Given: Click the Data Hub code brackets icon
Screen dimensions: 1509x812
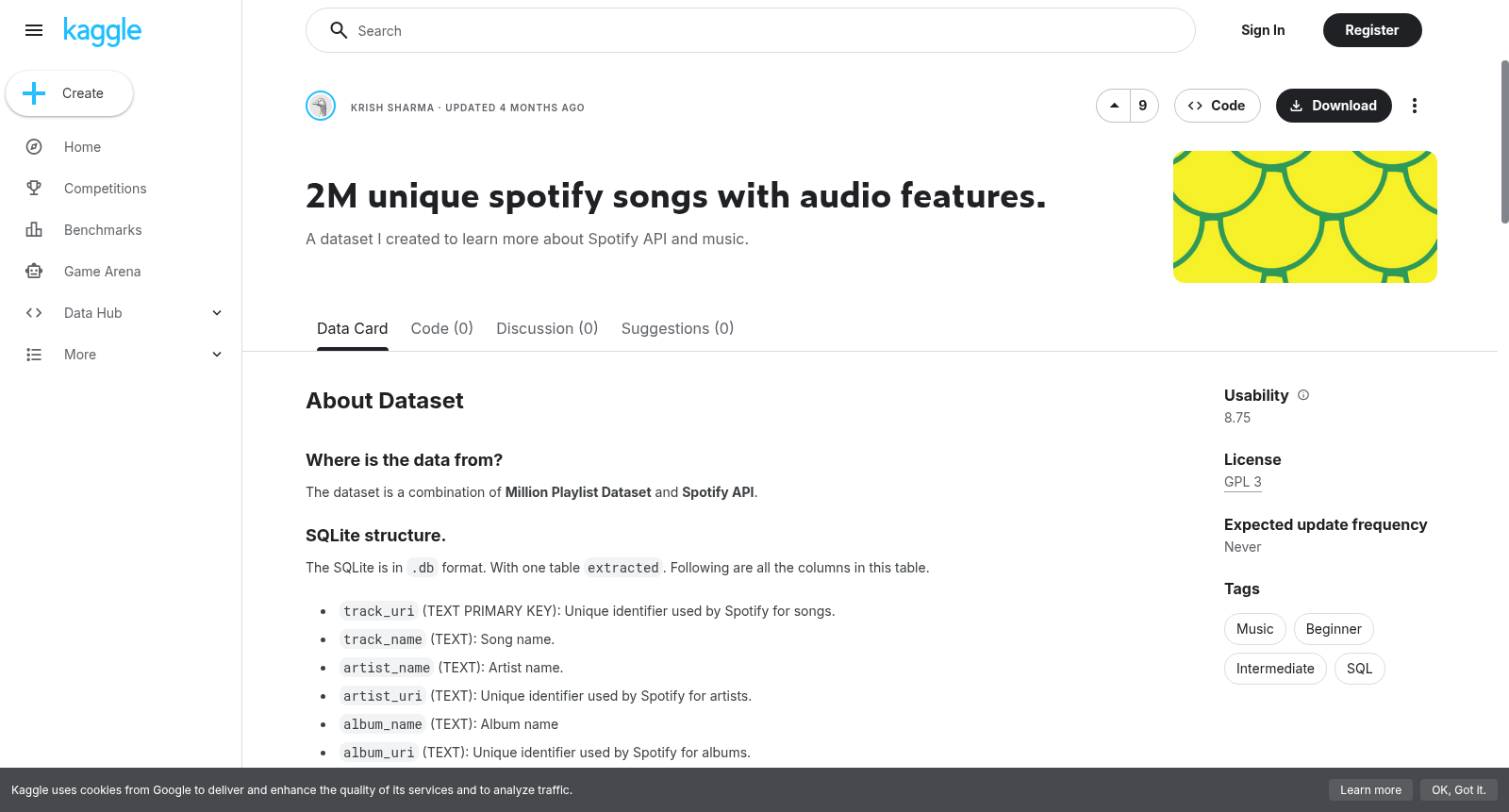Looking at the screenshot, I should click(x=34, y=313).
